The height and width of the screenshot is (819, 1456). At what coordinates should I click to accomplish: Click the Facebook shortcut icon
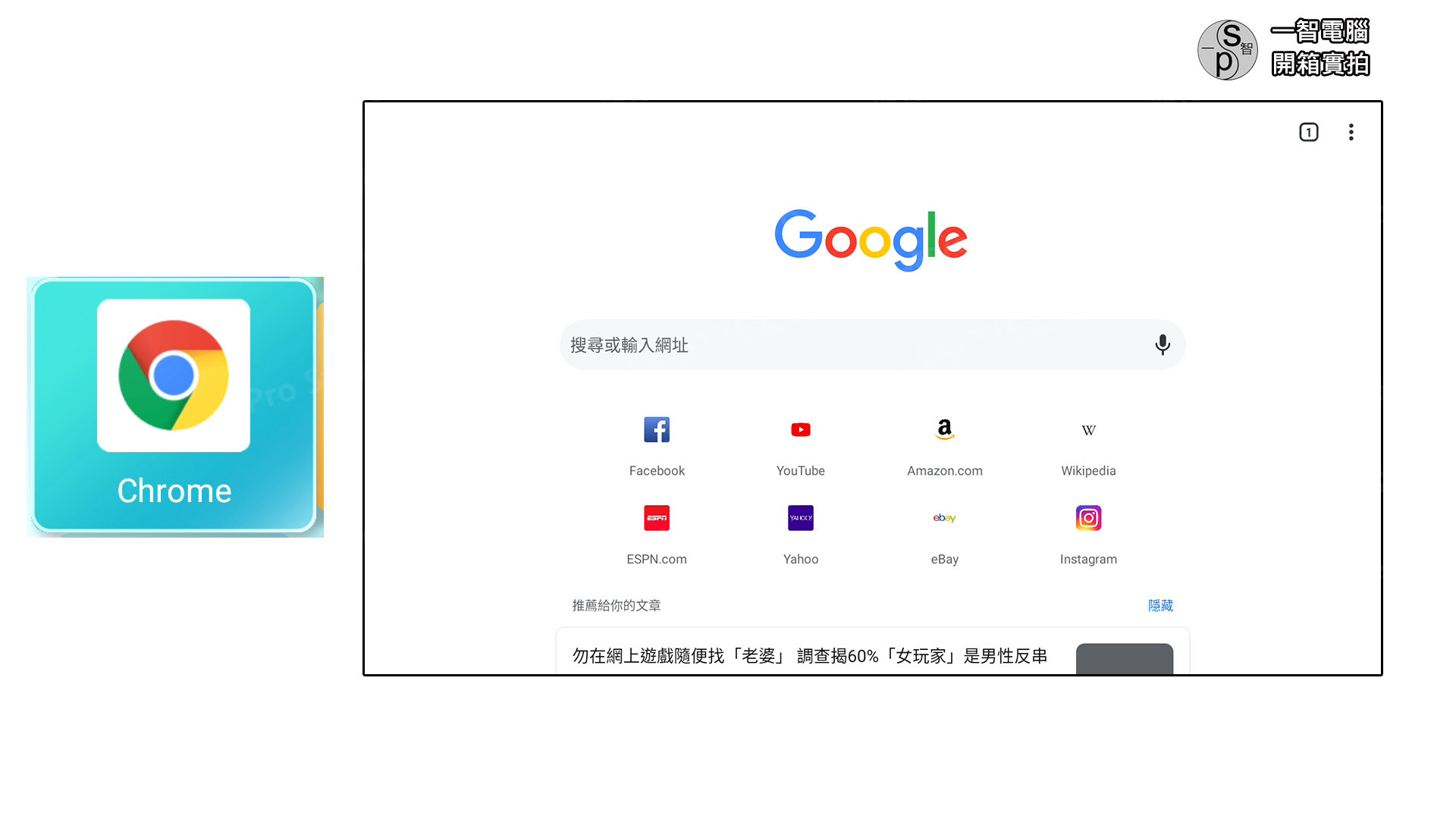click(x=656, y=429)
